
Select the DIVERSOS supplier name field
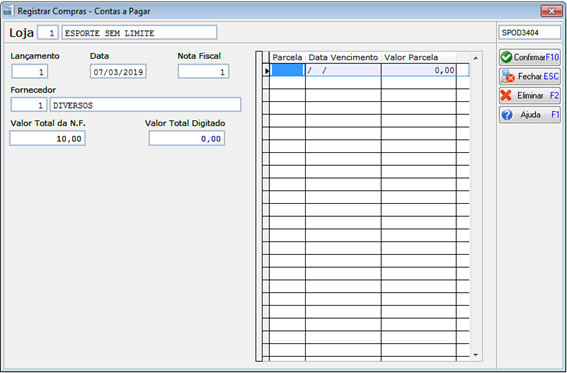tap(145, 105)
